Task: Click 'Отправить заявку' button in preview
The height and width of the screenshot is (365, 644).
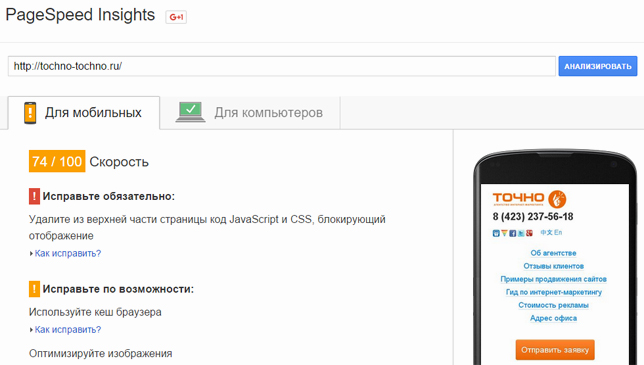Action: (x=555, y=350)
